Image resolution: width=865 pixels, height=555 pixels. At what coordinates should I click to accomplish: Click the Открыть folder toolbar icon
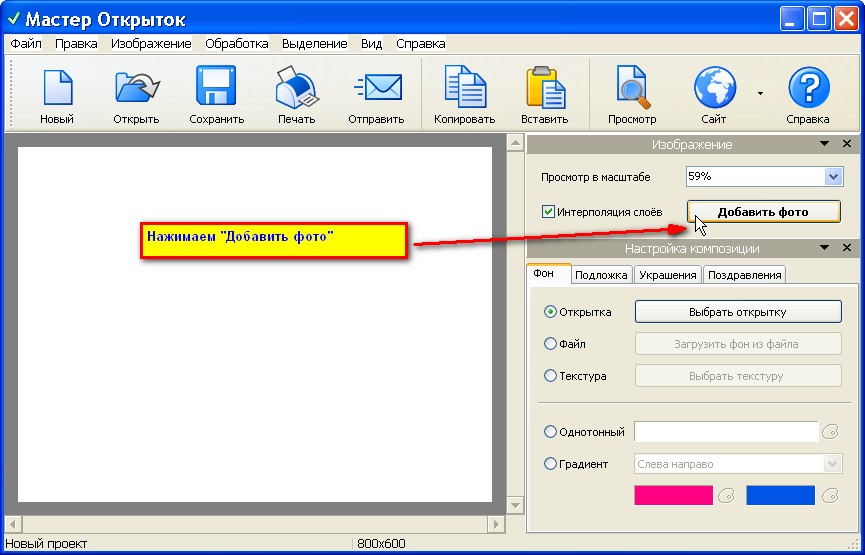pos(136,88)
